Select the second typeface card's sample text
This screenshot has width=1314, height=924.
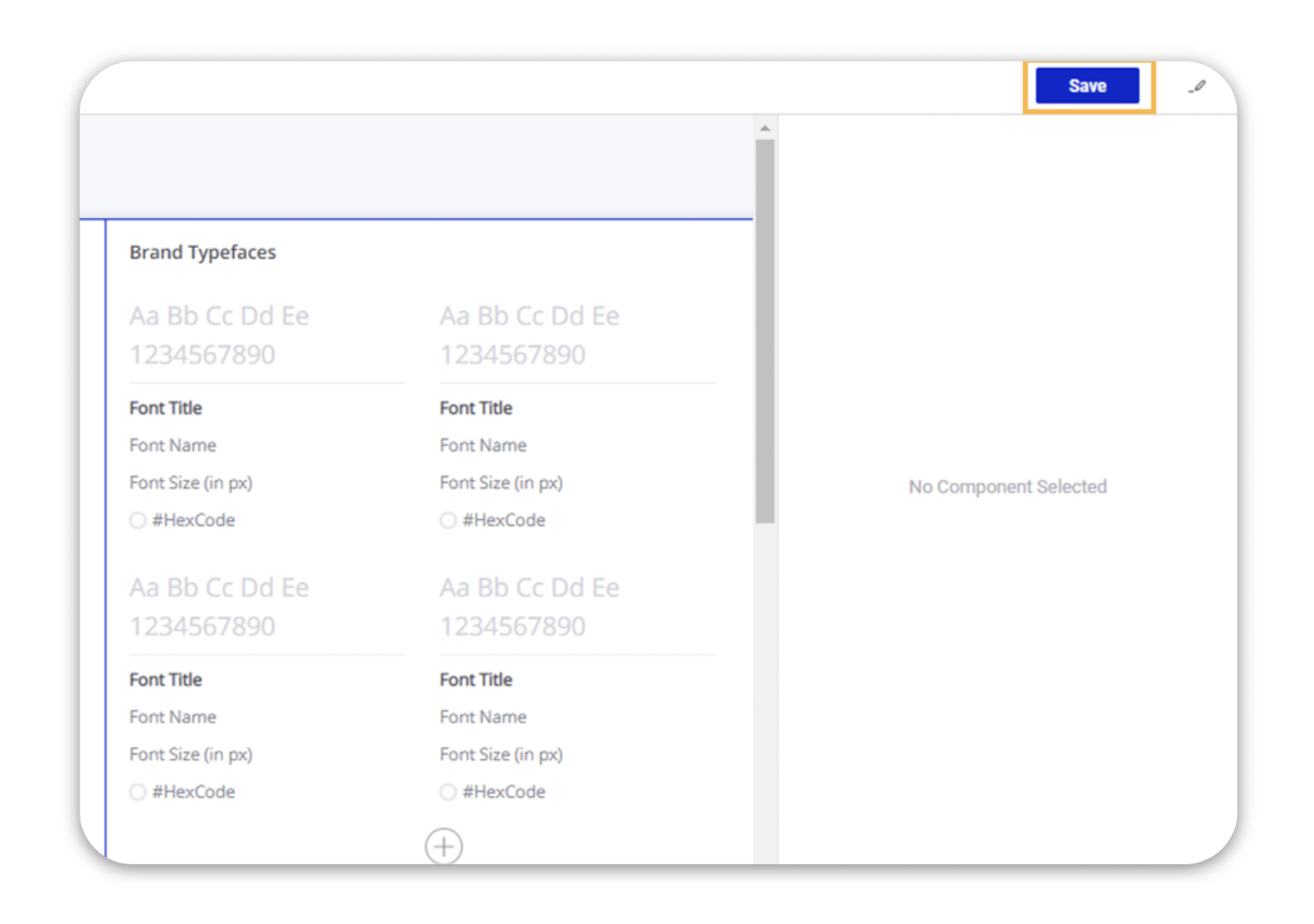pos(529,335)
